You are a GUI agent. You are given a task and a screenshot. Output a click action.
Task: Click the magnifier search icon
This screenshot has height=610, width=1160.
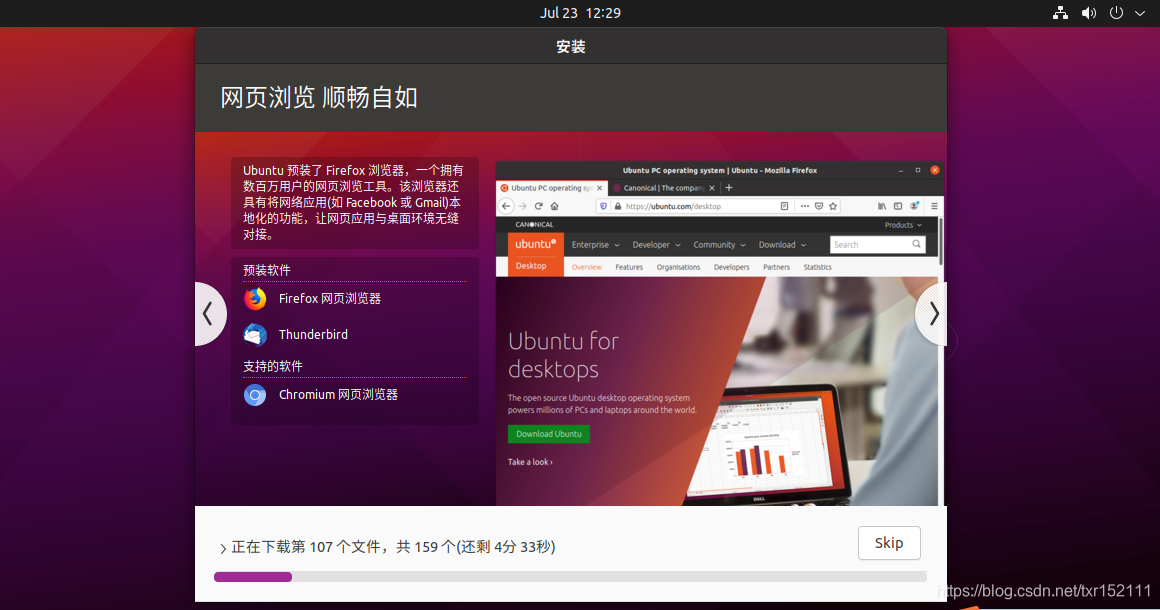(x=917, y=244)
